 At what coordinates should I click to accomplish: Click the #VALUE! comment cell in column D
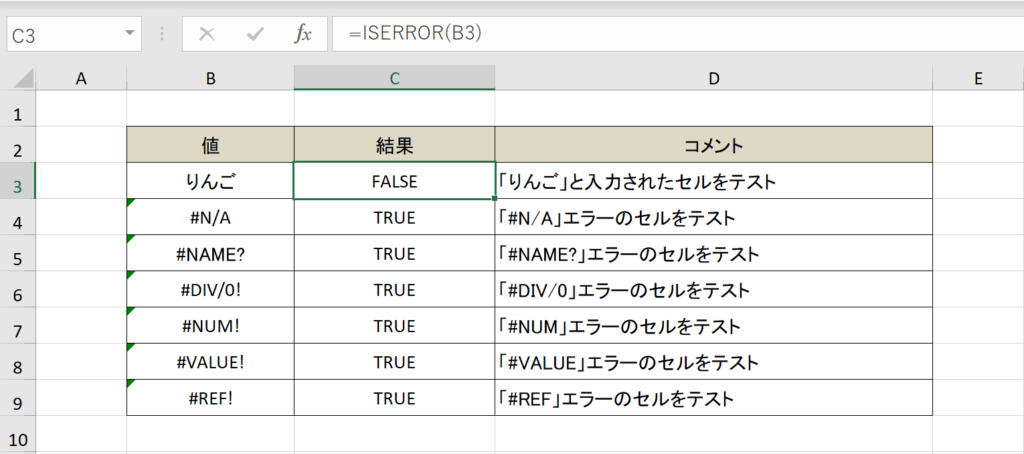(714, 361)
